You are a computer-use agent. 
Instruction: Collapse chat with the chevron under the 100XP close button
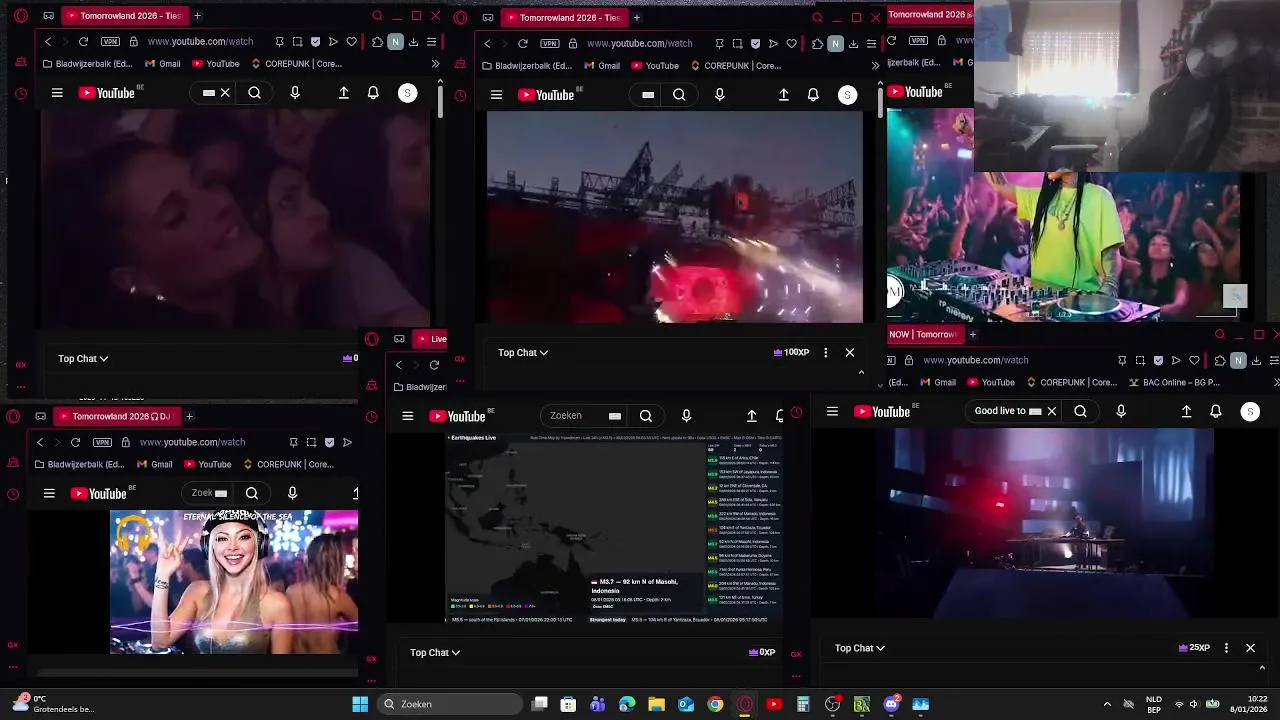point(861,372)
